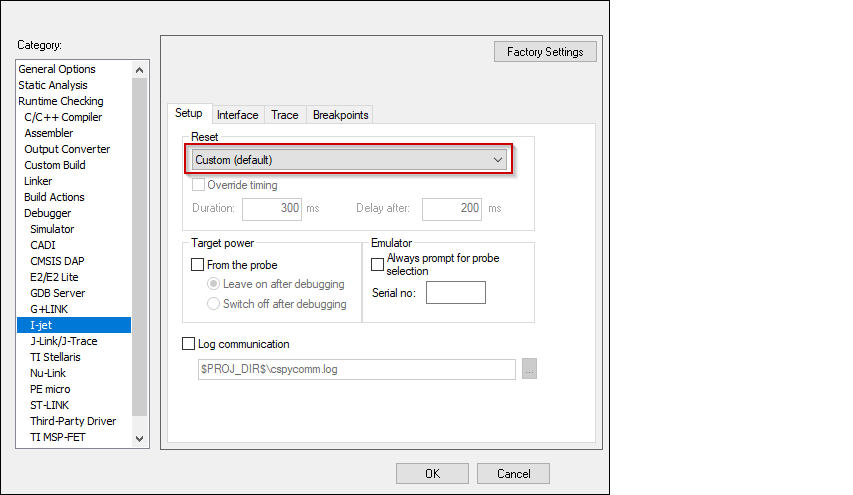Click the Serial no input field

(455, 292)
